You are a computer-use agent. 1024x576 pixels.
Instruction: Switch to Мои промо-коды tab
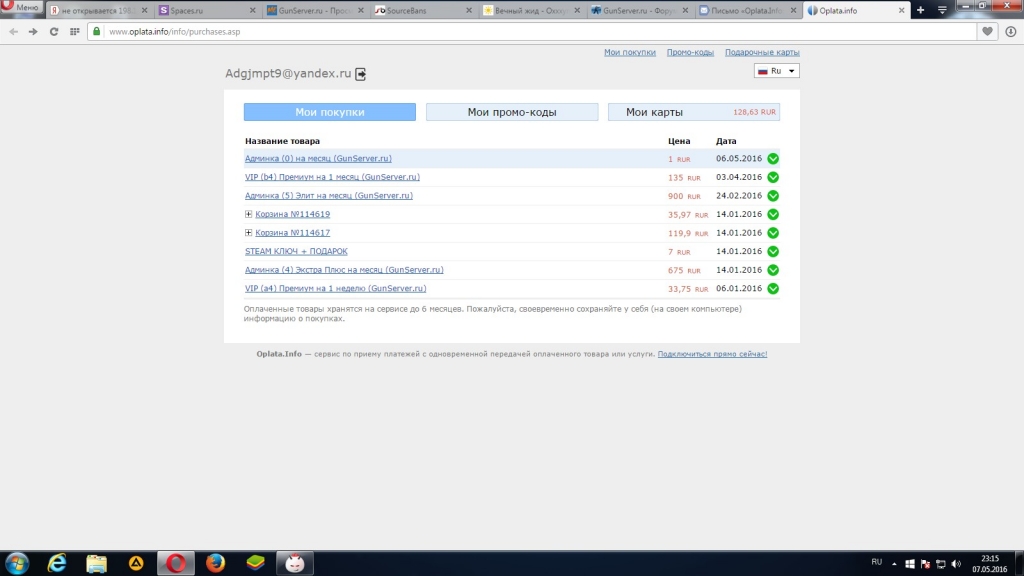(512, 112)
